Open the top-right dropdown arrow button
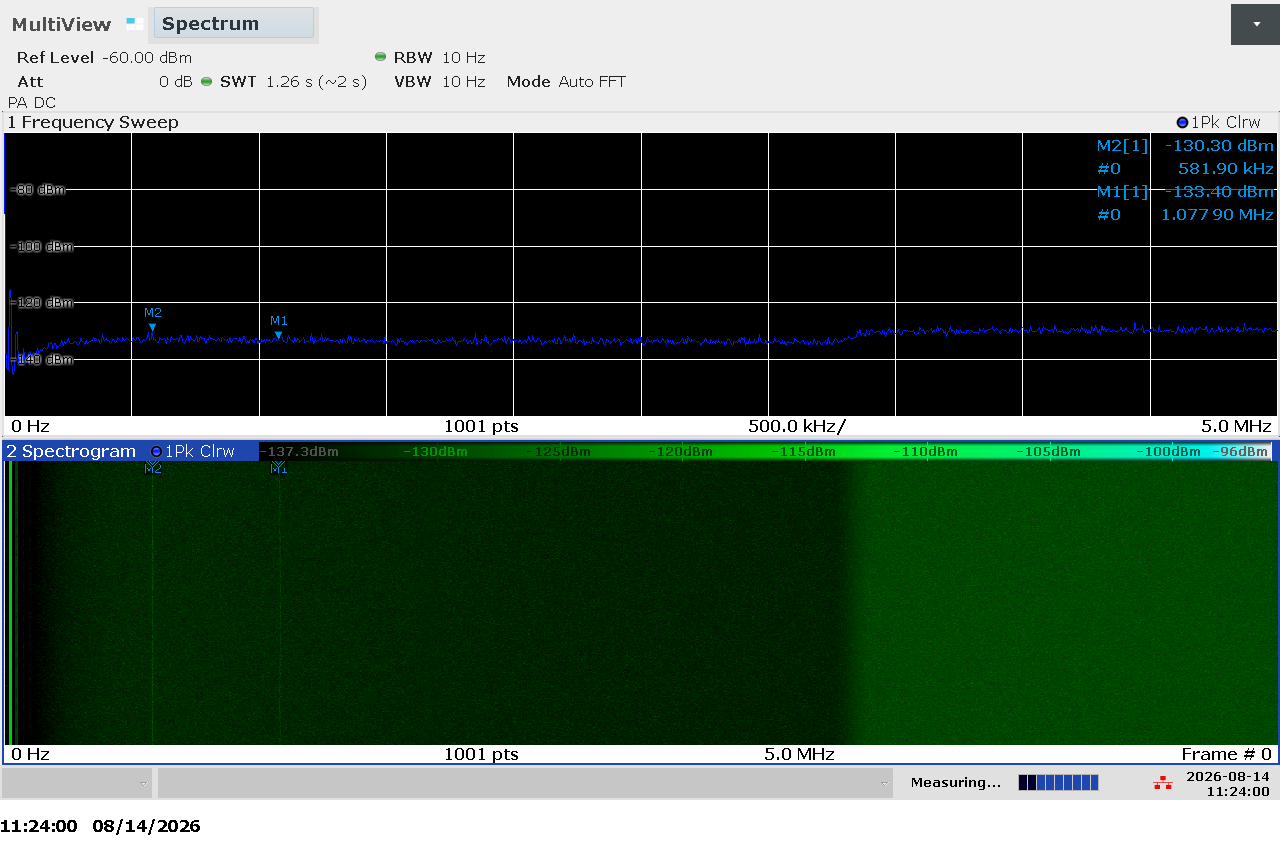The height and width of the screenshot is (850, 1280). [x=1255, y=24]
